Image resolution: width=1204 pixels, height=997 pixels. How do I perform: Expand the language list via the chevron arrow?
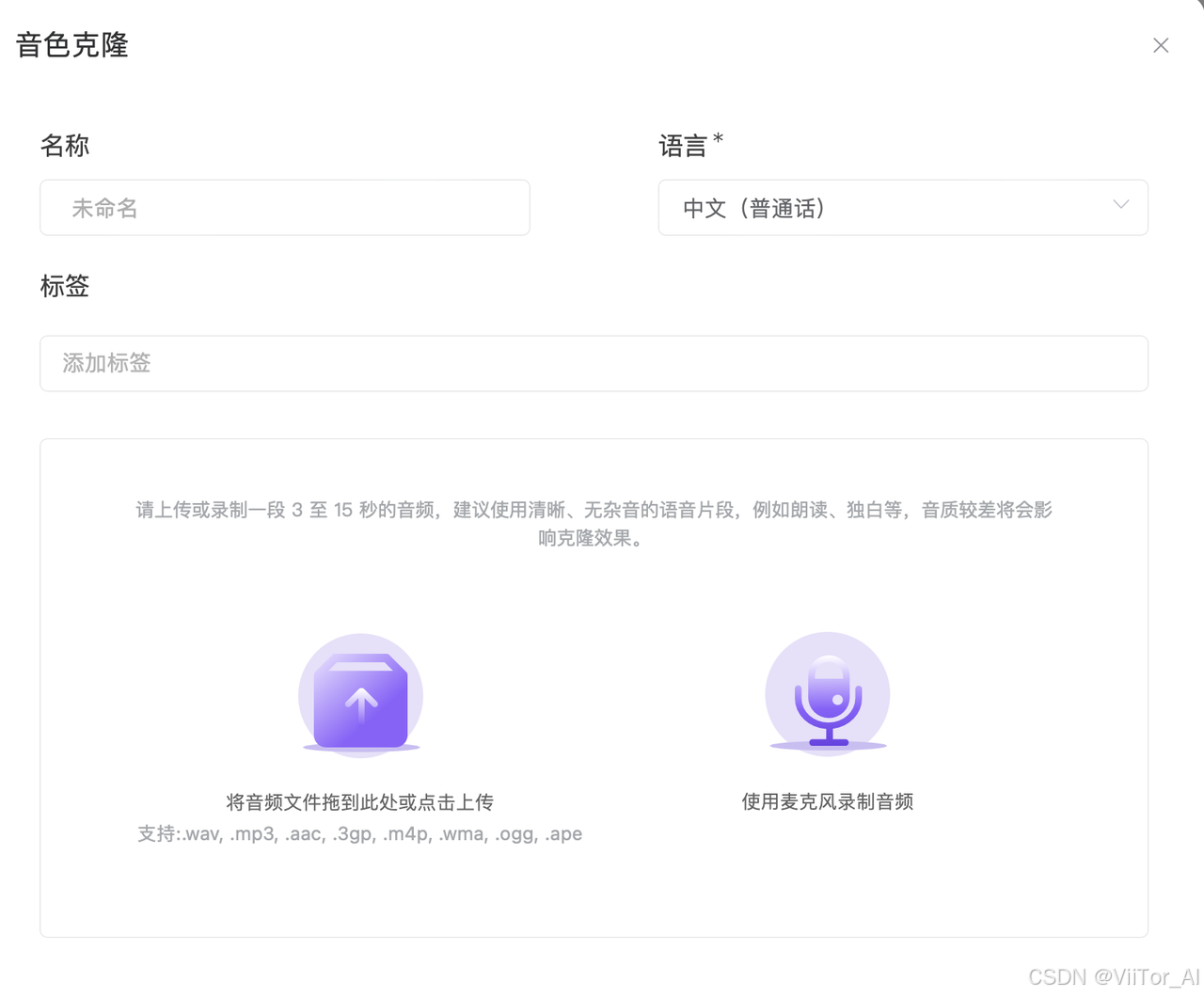(x=1120, y=204)
